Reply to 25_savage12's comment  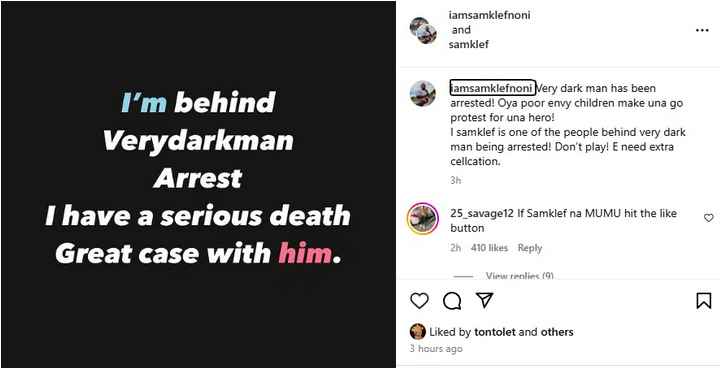click(530, 248)
